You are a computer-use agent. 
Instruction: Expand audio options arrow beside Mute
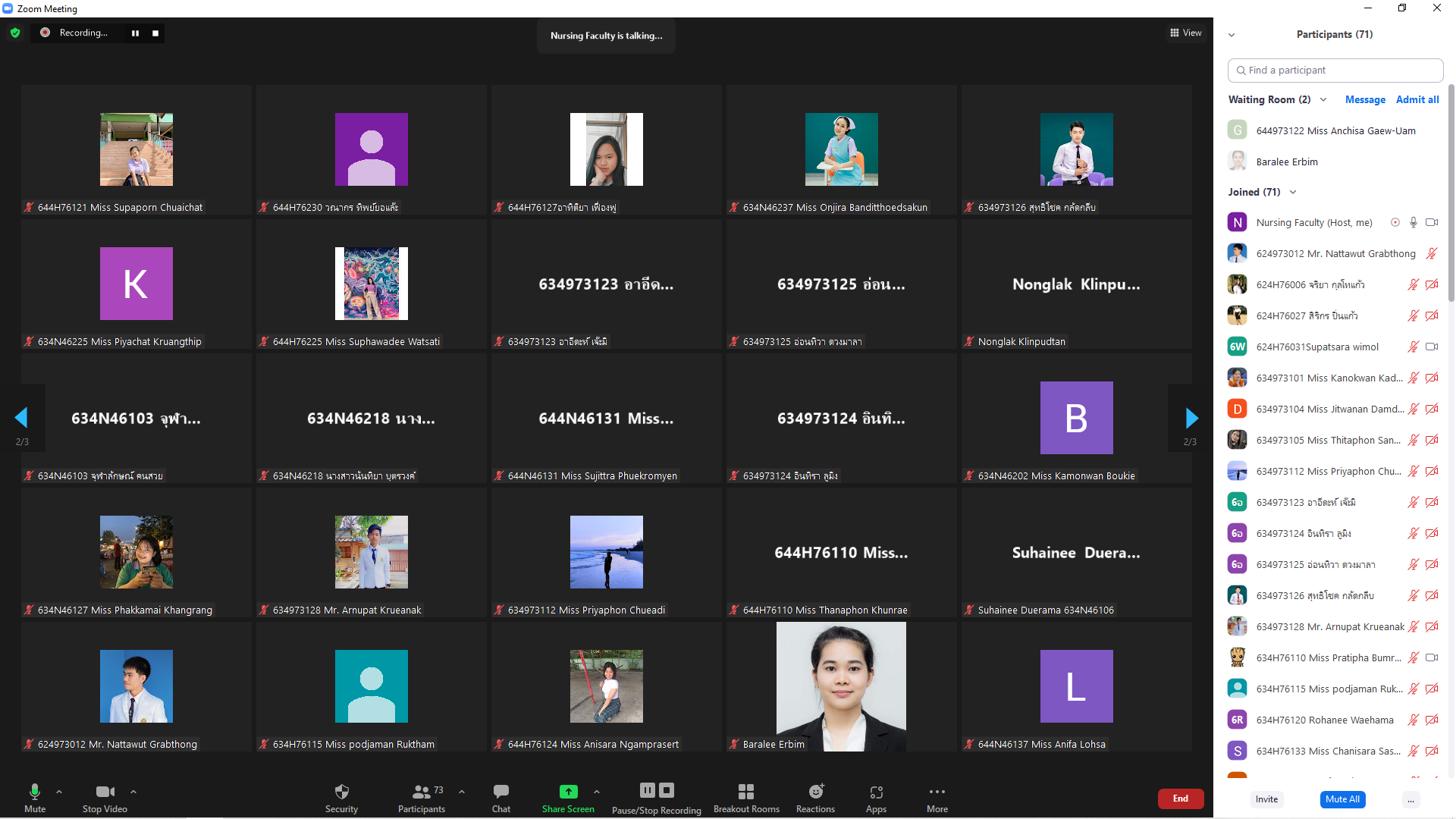point(59,792)
